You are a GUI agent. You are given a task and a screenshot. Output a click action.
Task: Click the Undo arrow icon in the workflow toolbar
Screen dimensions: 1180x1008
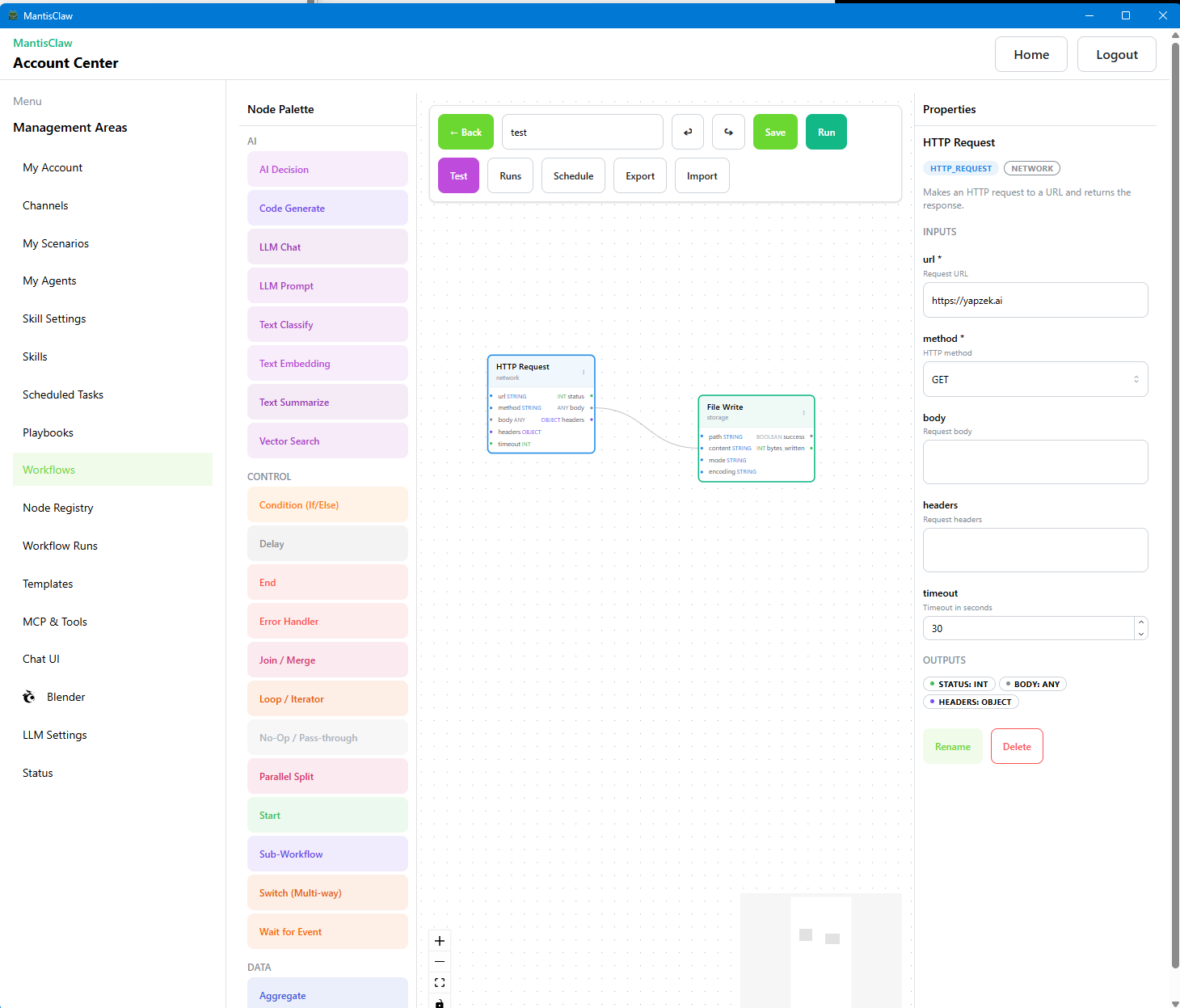point(687,132)
